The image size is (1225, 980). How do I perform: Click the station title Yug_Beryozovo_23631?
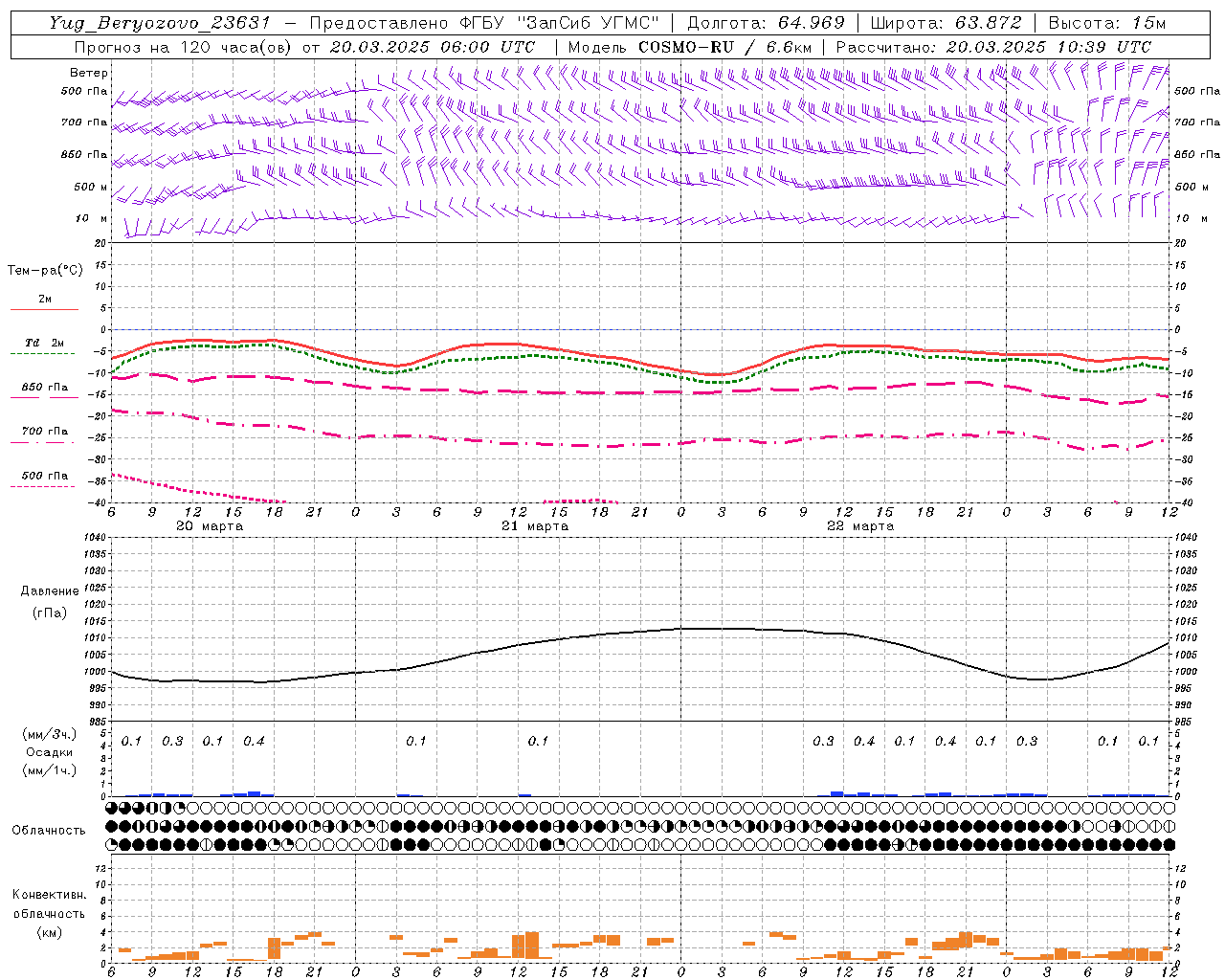tap(160, 23)
